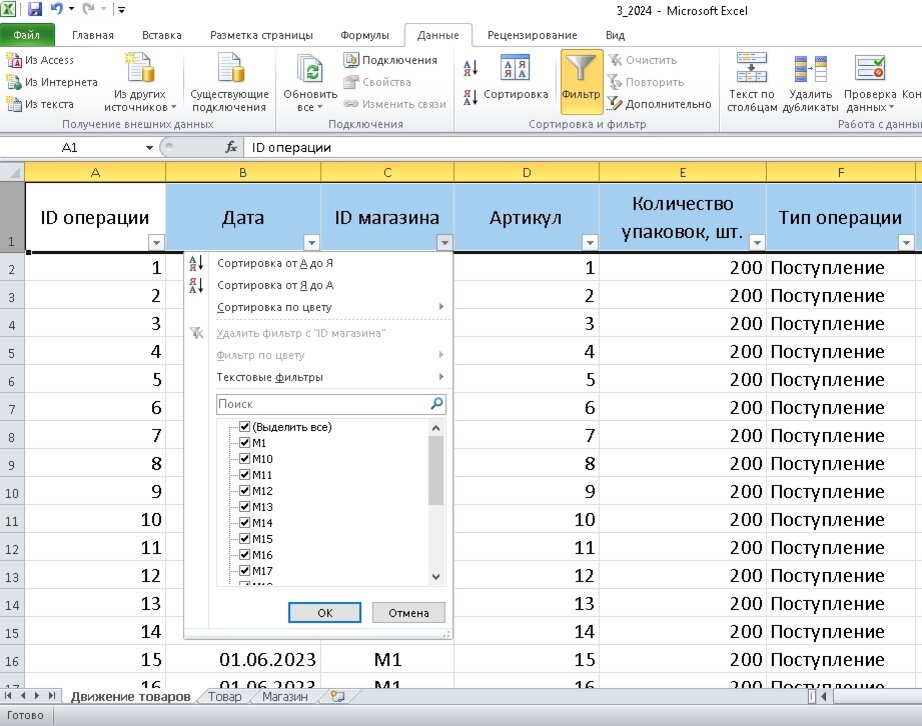The image size is (922, 726).
Task: Uncheck M13 in filter list
Action: click(245, 507)
